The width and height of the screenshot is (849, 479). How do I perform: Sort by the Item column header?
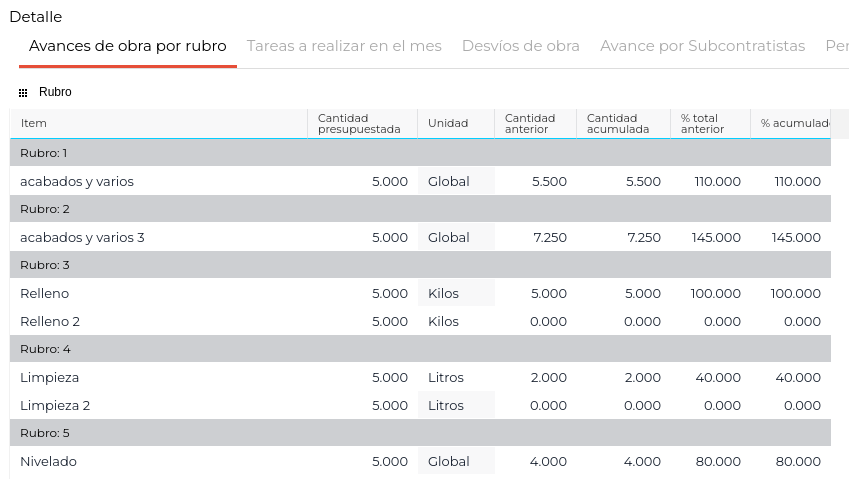[x=34, y=123]
